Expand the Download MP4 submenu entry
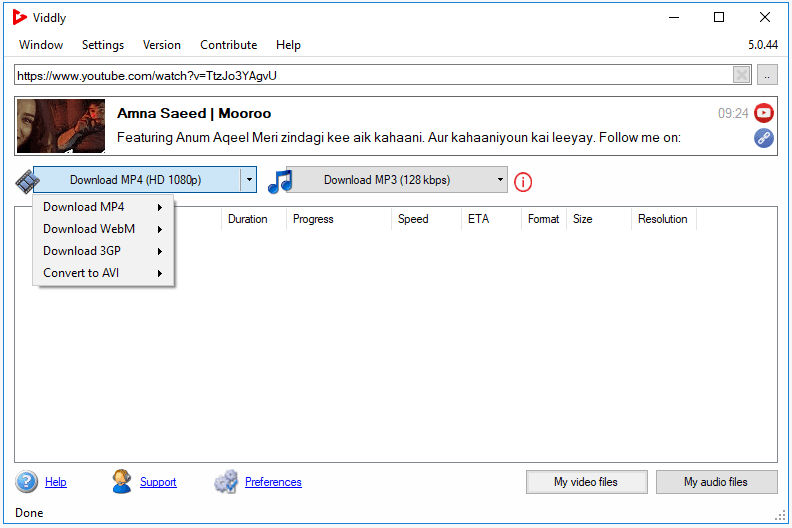 click(104, 207)
